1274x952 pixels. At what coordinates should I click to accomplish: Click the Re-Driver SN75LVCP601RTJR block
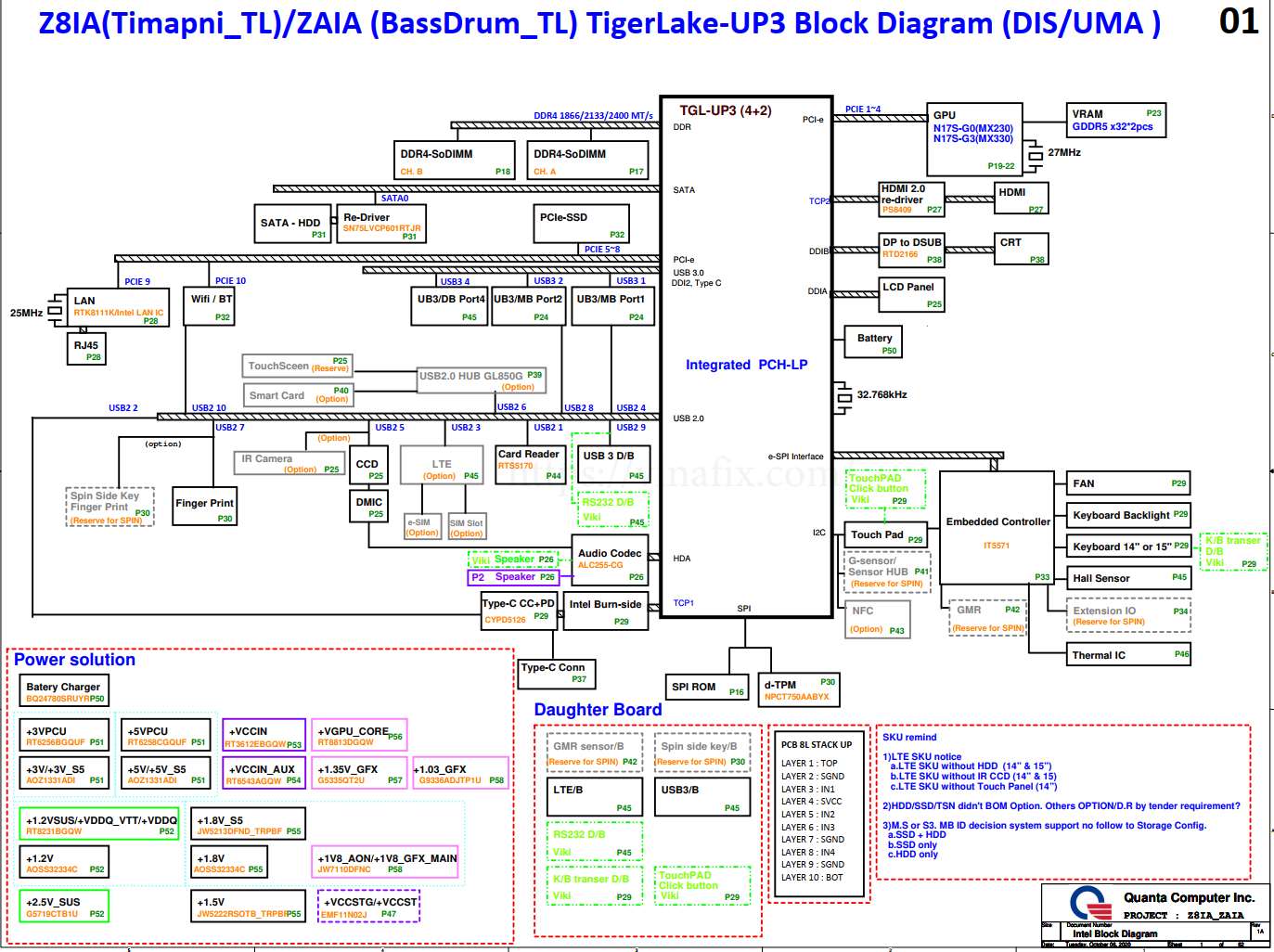pyautogui.click(x=381, y=224)
